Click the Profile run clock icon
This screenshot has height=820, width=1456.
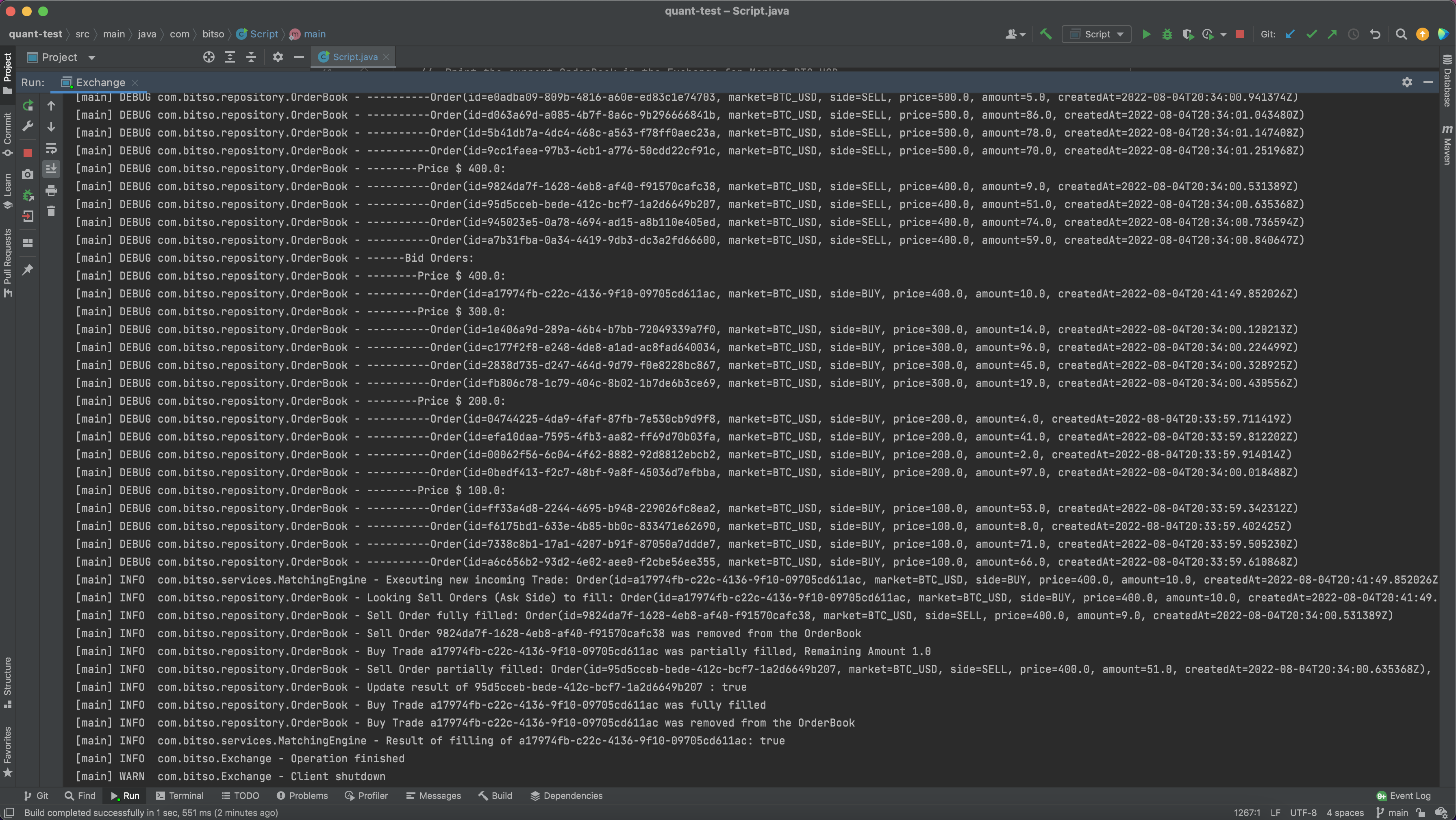[x=1208, y=35]
